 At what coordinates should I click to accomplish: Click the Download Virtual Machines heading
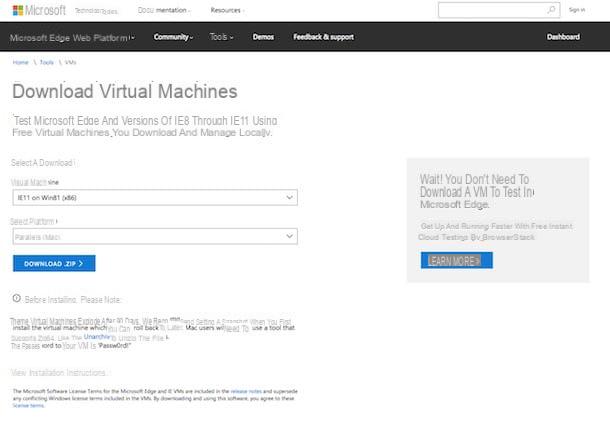click(125, 91)
